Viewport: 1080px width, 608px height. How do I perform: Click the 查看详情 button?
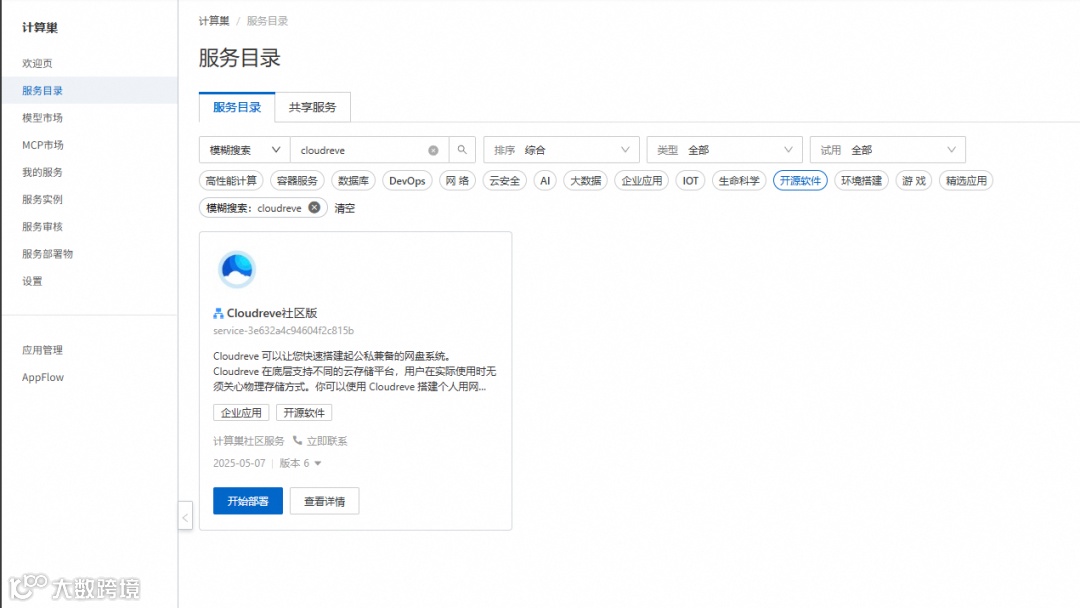(324, 501)
